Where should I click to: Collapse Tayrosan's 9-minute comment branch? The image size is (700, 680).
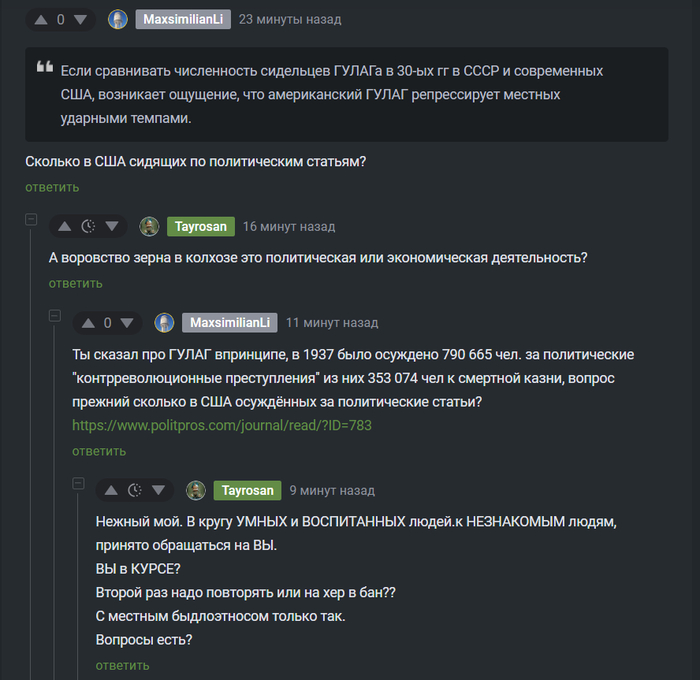pyautogui.click(x=78, y=483)
